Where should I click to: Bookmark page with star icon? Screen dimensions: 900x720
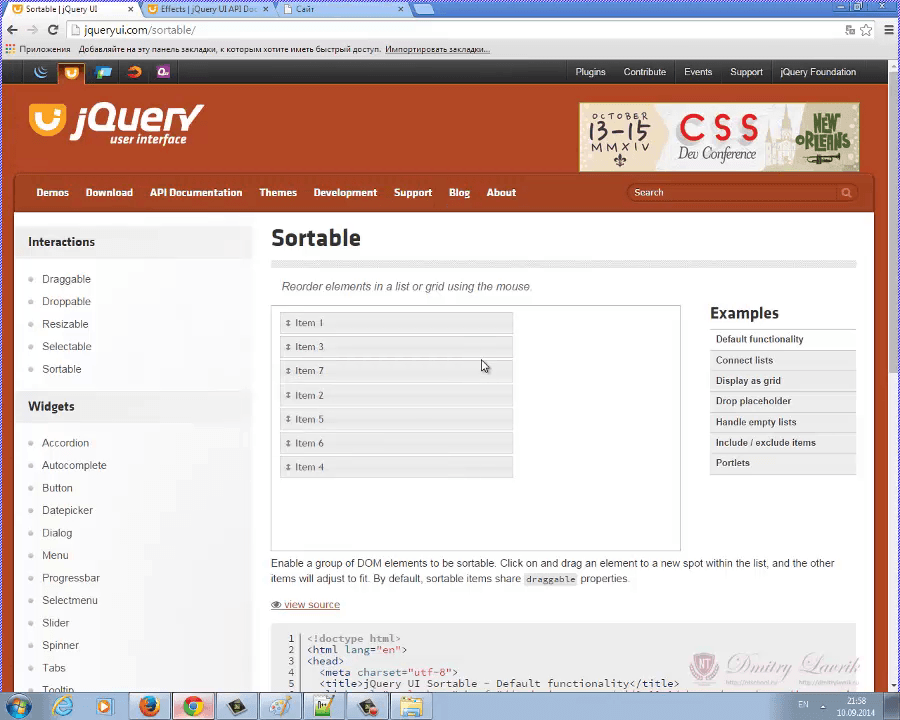click(866, 30)
